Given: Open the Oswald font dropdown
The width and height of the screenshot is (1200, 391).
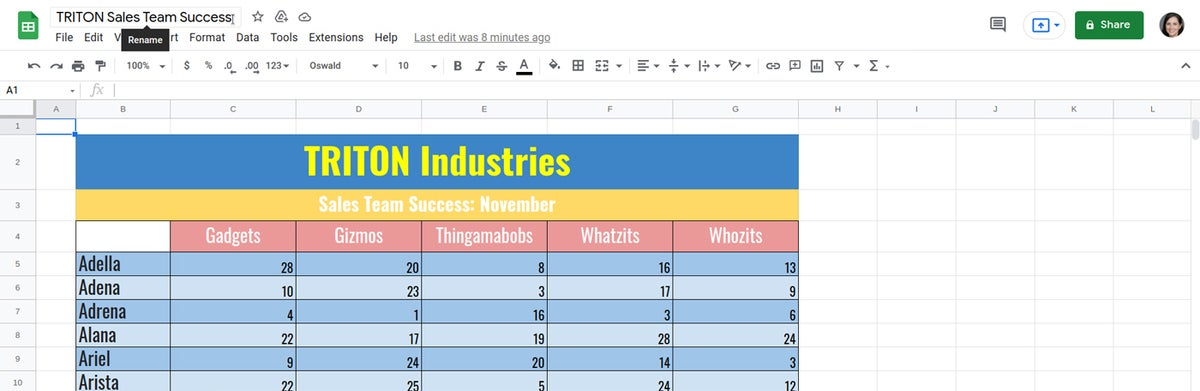Looking at the screenshot, I should coord(344,66).
